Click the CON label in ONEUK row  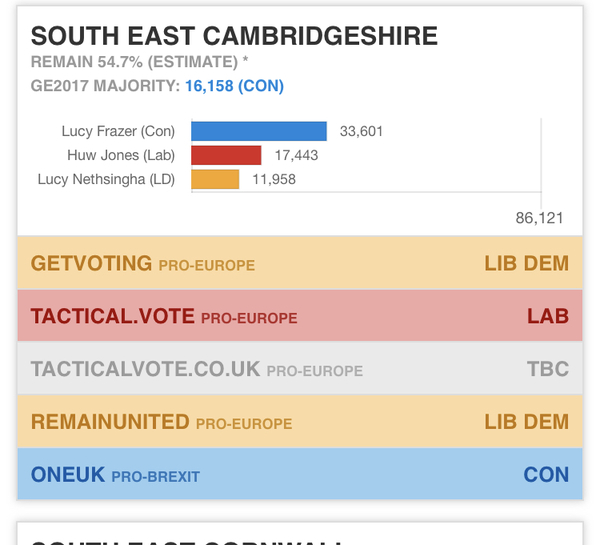coord(546,474)
